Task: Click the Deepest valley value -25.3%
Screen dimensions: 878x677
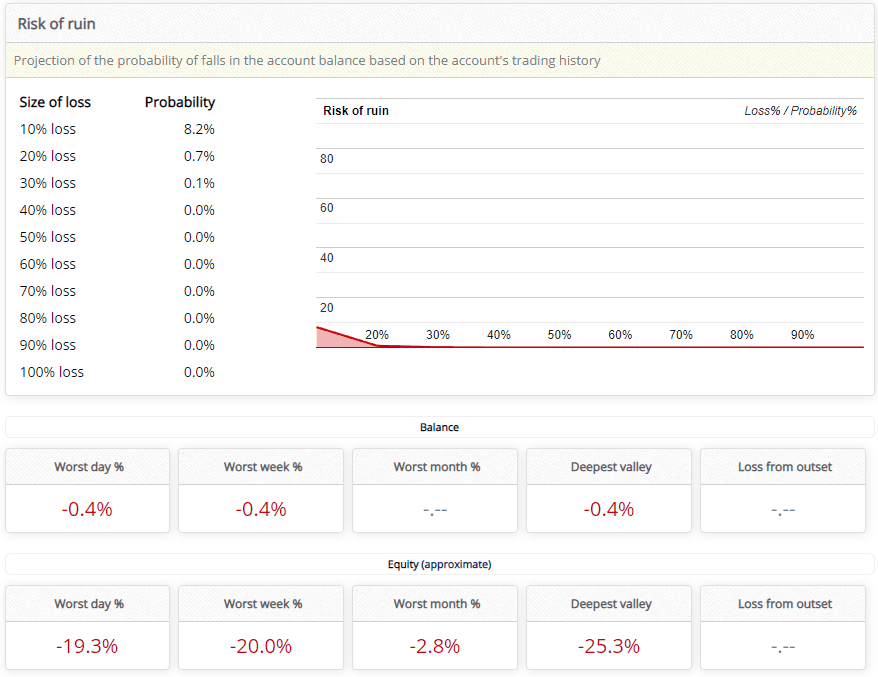Action: coord(608,646)
